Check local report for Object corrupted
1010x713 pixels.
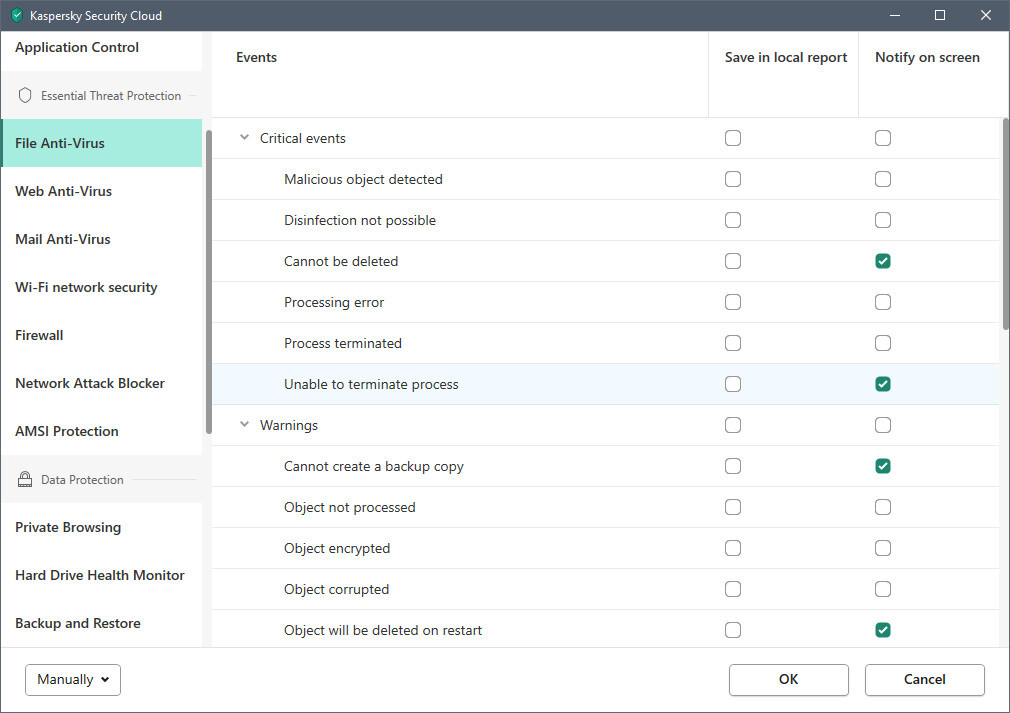point(733,589)
